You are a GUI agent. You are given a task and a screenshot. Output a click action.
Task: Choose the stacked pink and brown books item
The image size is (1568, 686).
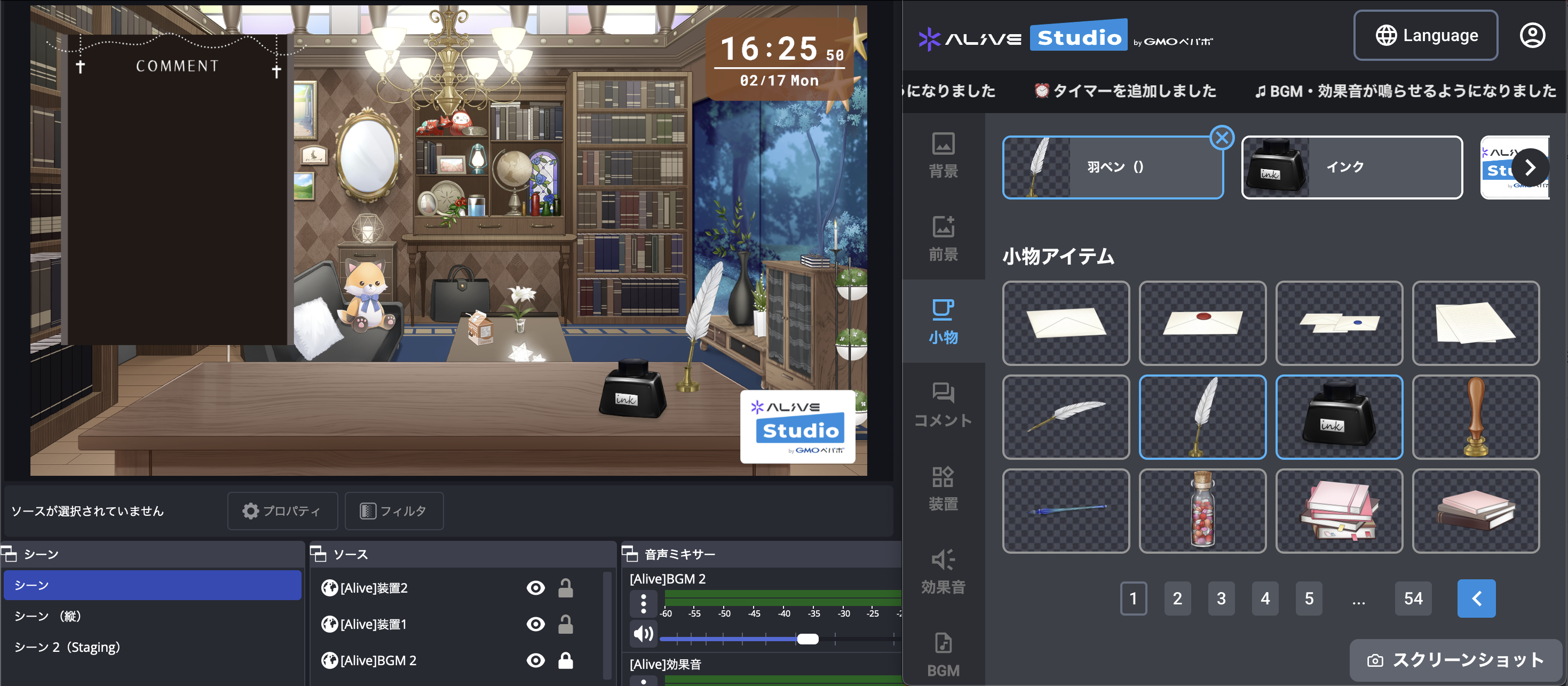pyautogui.click(x=1476, y=511)
